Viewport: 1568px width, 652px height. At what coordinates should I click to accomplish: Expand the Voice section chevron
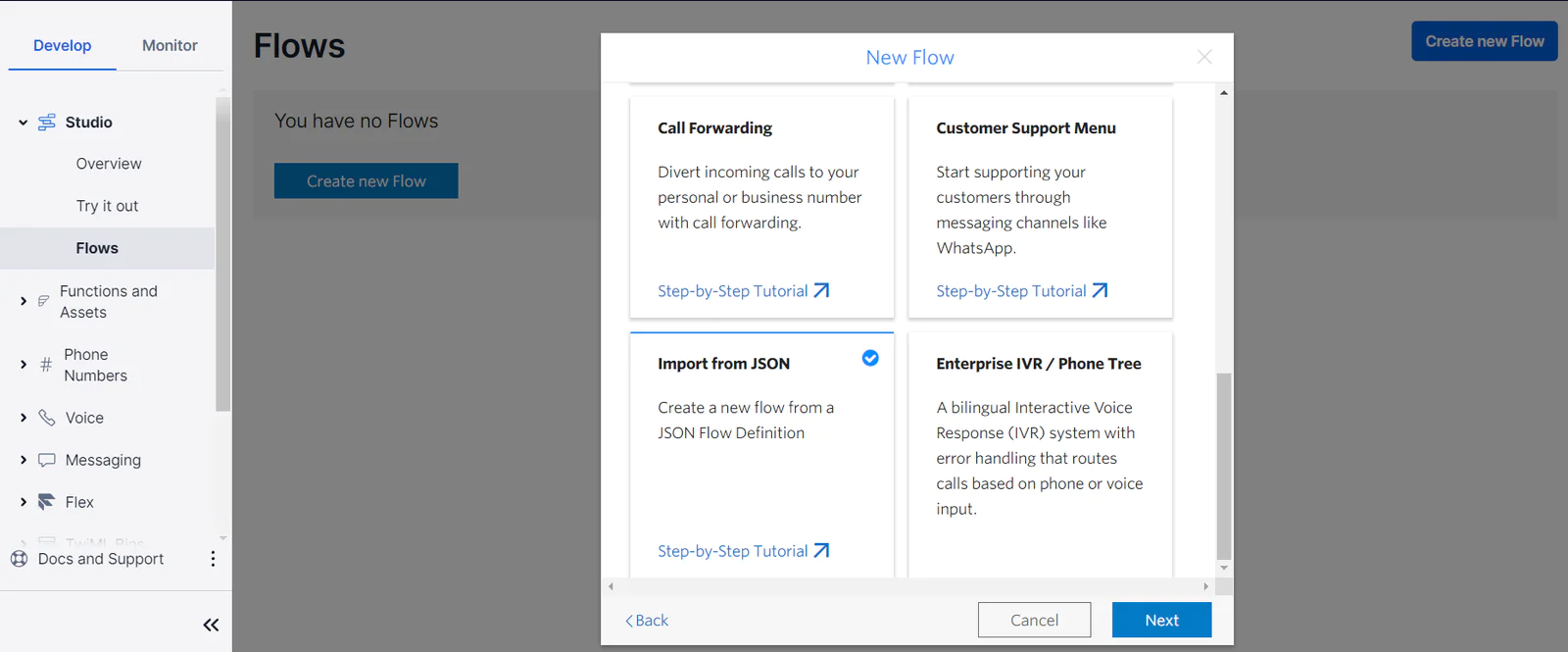(x=23, y=418)
